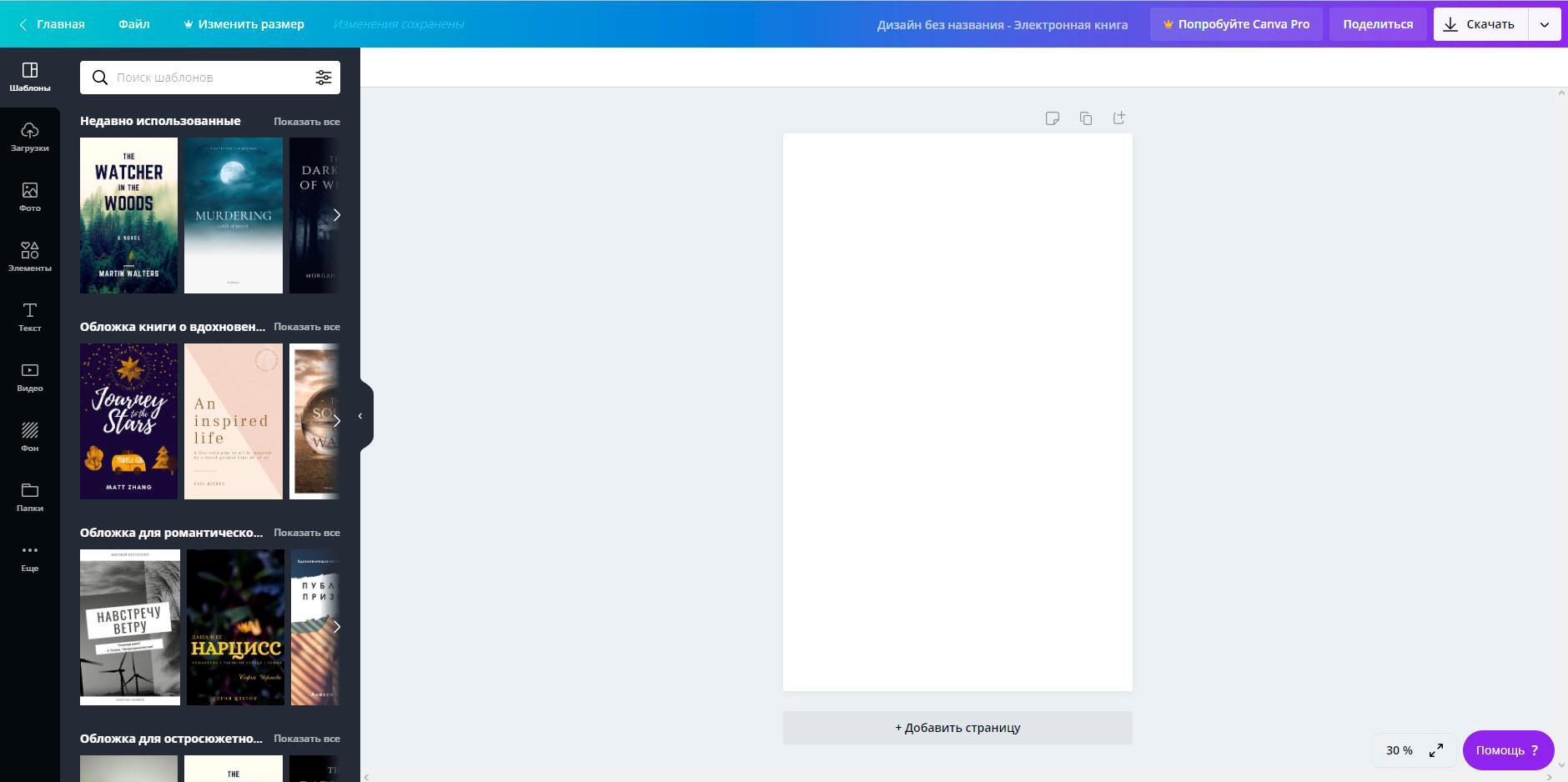The width and height of the screenshot is (1568, 782).
Task: Open the Фон background panel
Action: click(x=30, y=438)
